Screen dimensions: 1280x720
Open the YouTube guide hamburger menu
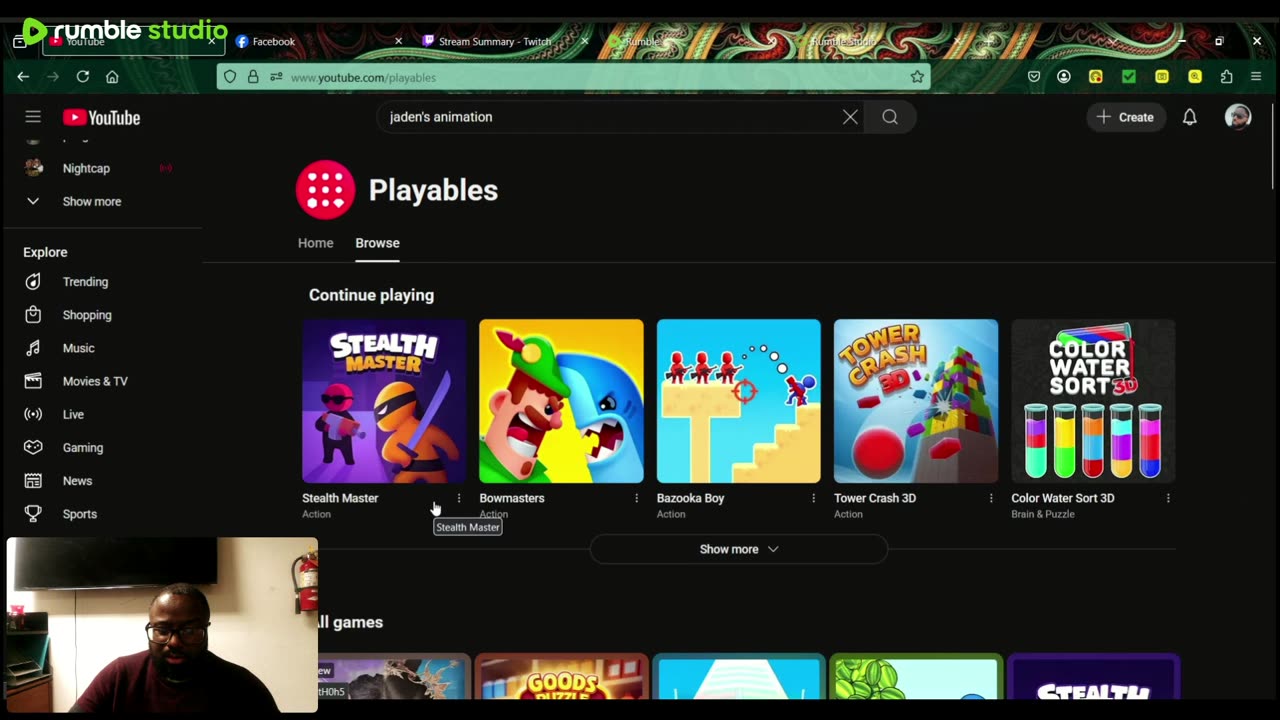click(33, 117)
